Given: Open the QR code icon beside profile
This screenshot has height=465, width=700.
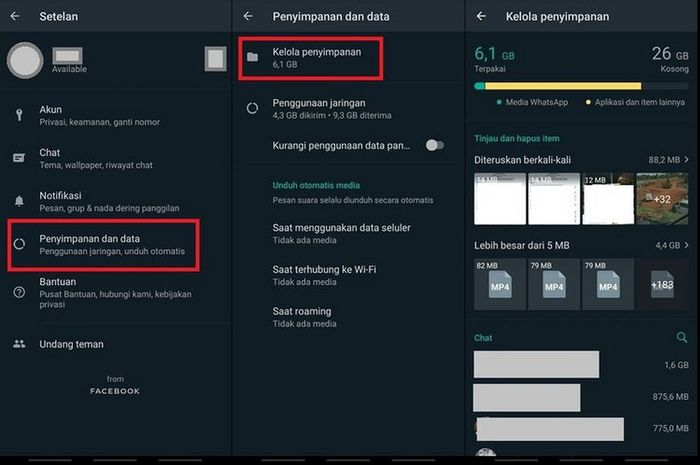Looking at the screenshot, I should click(215, 58).
